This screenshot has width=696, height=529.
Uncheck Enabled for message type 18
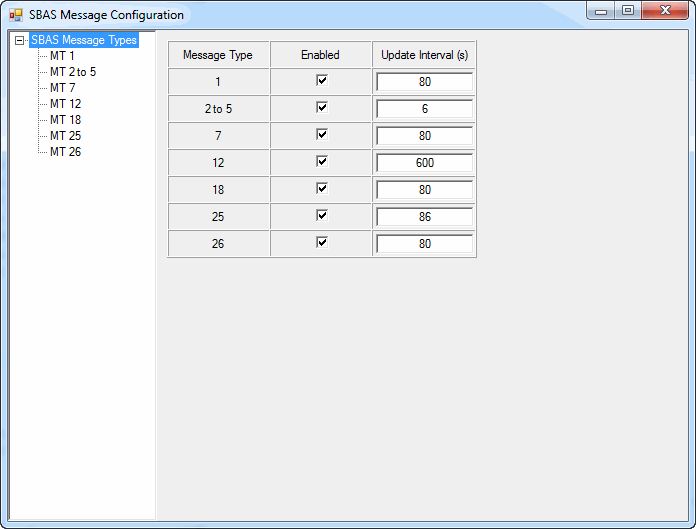322,189
